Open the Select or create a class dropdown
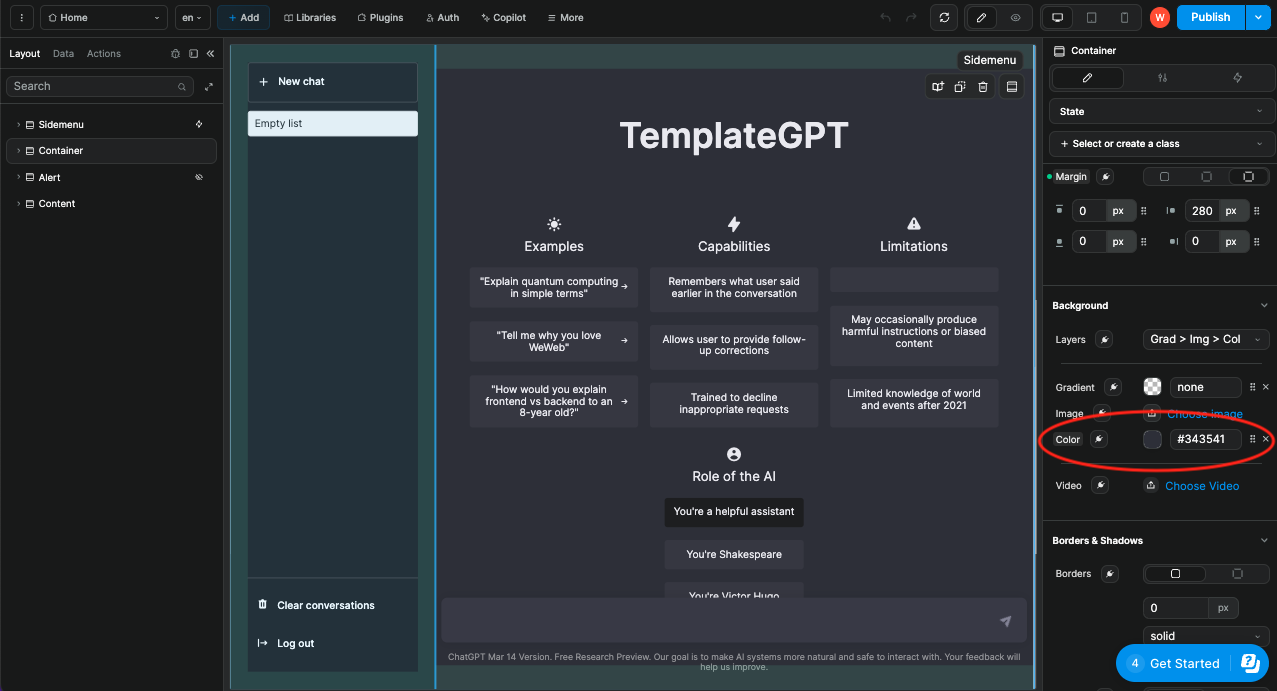 pos(1160,143)
